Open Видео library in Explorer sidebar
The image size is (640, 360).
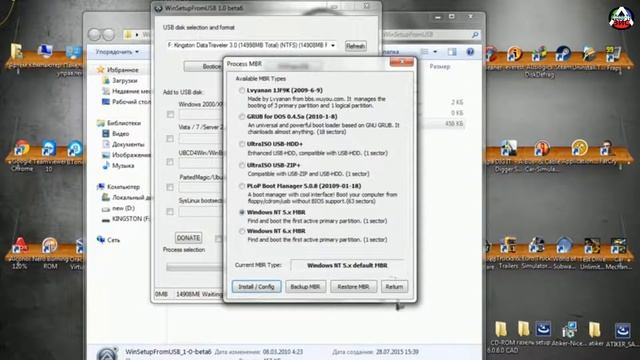(116, 133)
